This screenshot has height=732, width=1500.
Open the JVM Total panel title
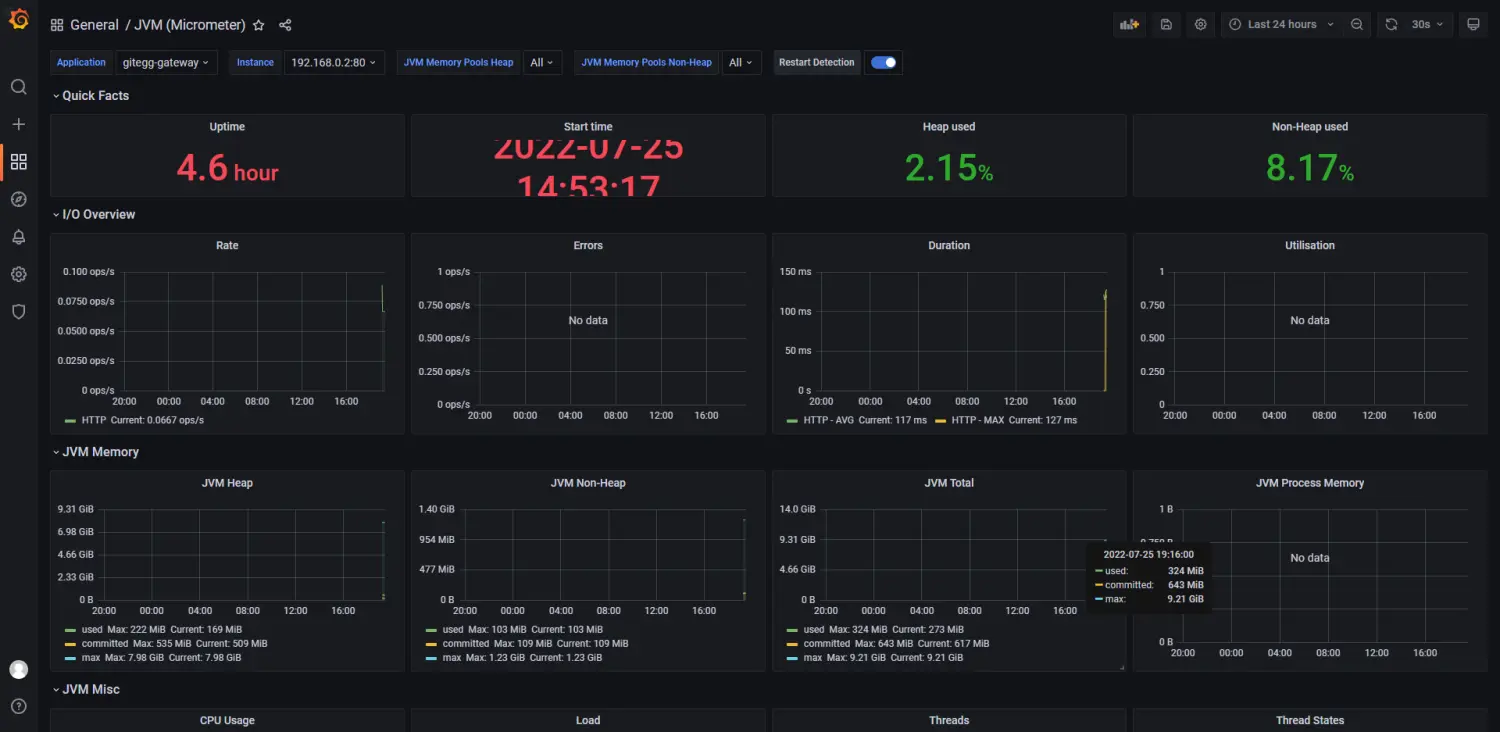pos(949,483)
